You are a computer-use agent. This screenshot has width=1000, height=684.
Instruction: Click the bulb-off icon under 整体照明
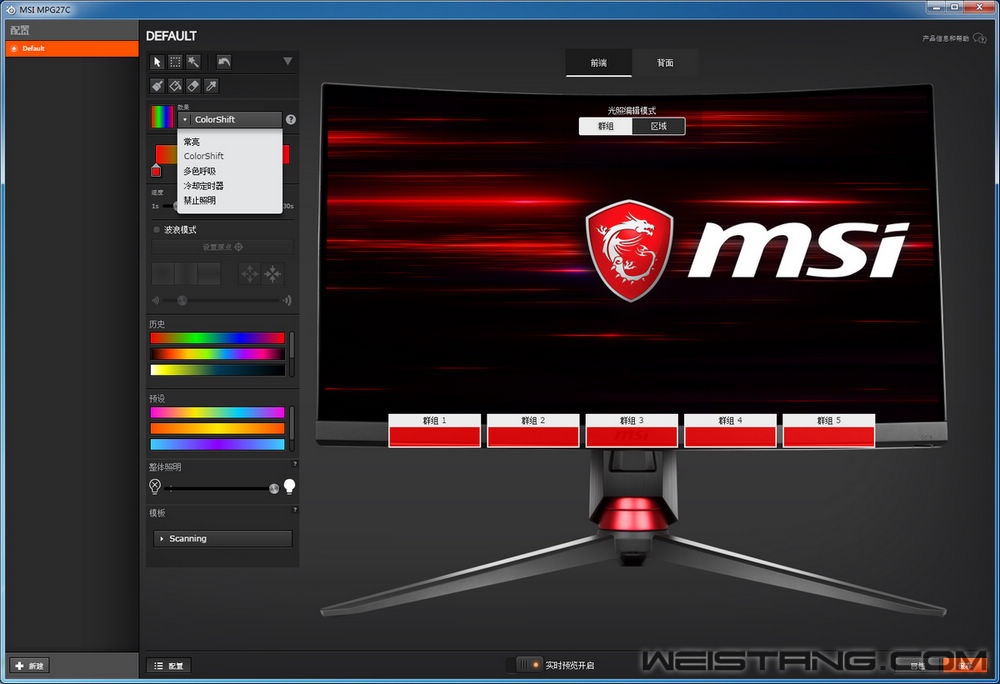coord(155,486)
